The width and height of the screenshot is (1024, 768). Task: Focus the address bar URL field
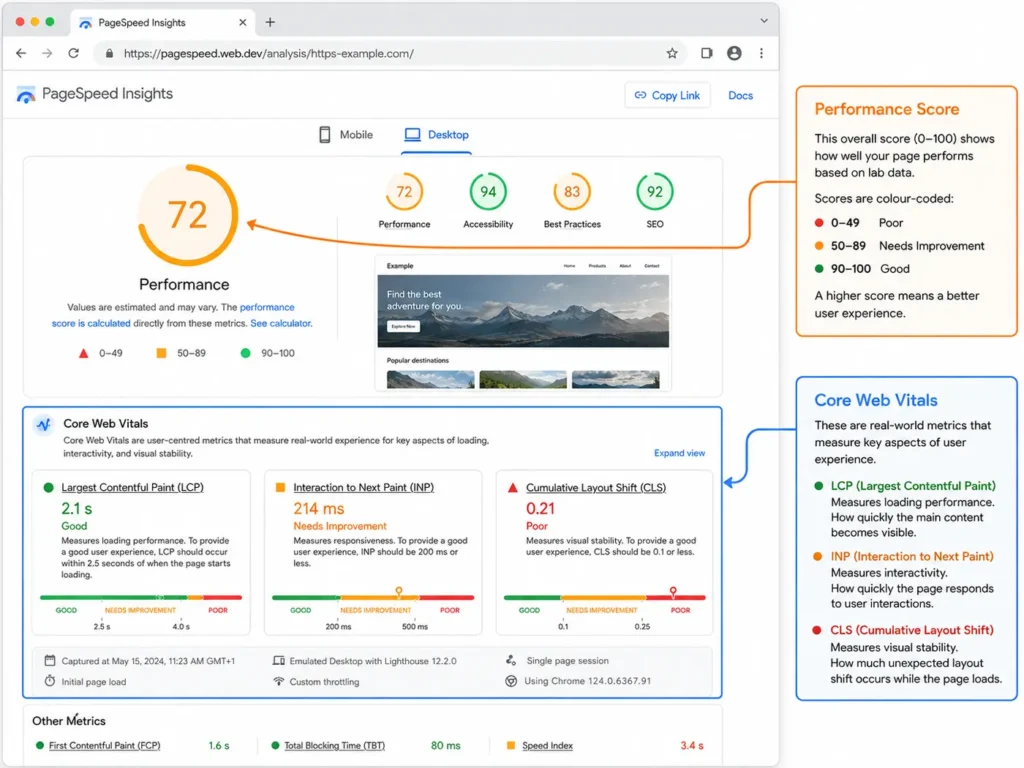pyautogui.click(x=389, y=54)
